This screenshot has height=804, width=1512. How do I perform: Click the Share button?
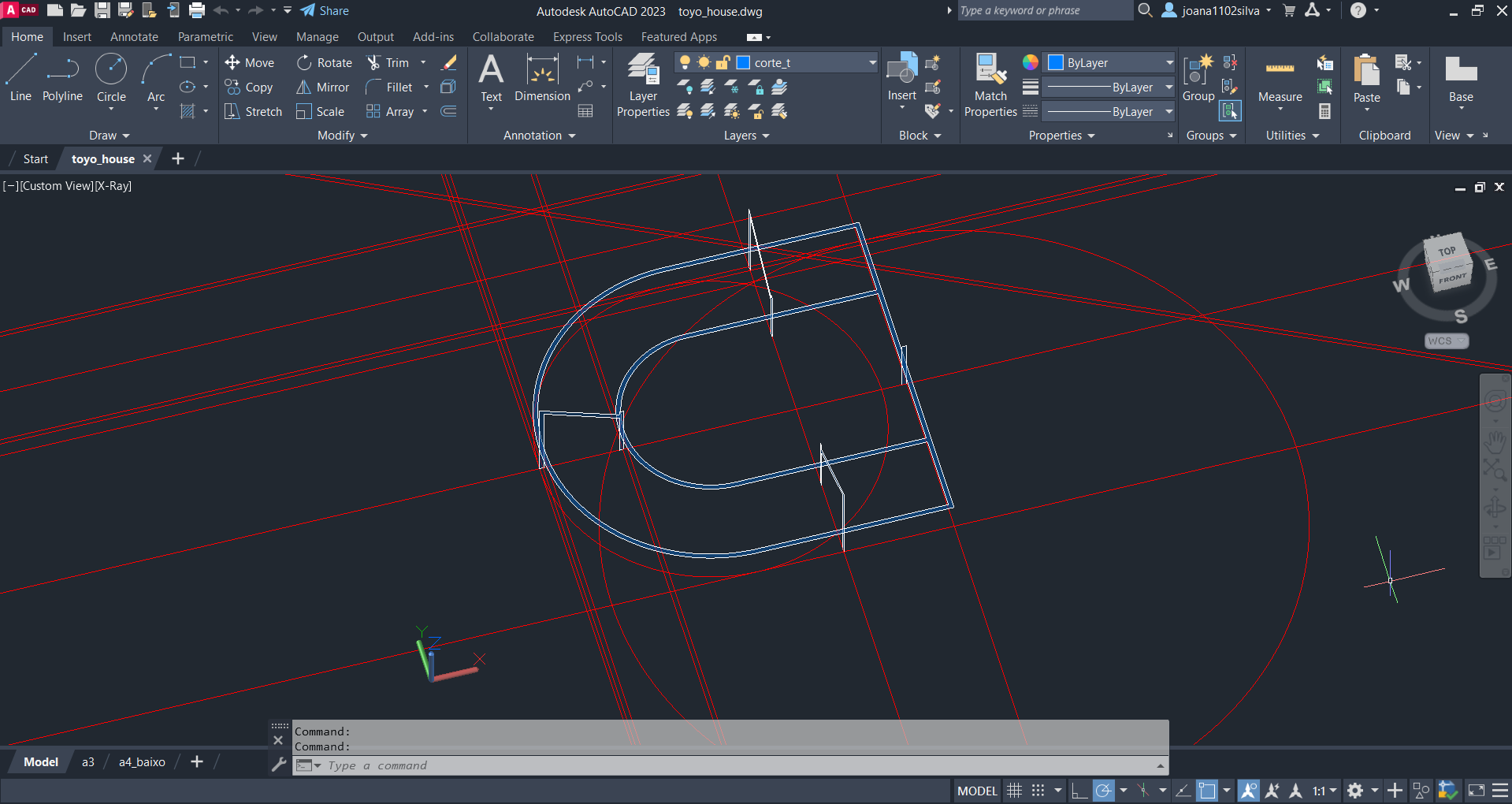coord(325,11)
